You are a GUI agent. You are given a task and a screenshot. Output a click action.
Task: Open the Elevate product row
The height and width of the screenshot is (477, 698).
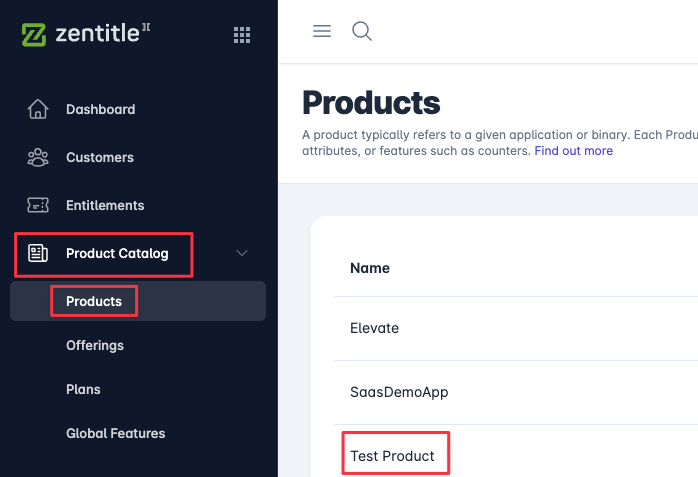[374, 328]
